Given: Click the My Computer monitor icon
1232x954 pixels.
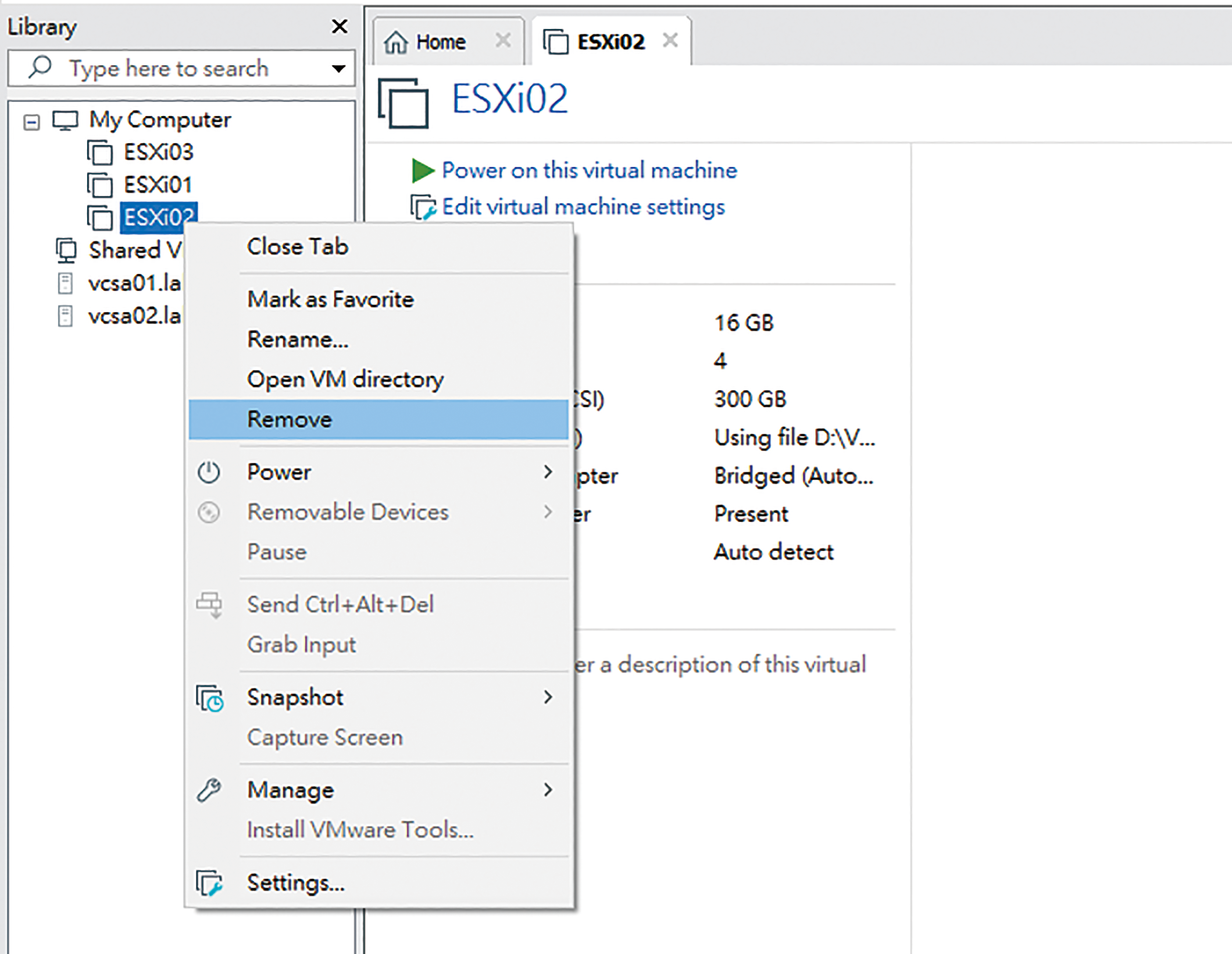Looking at the screenshot, I should pyautogui.click(x=65, y=120).
